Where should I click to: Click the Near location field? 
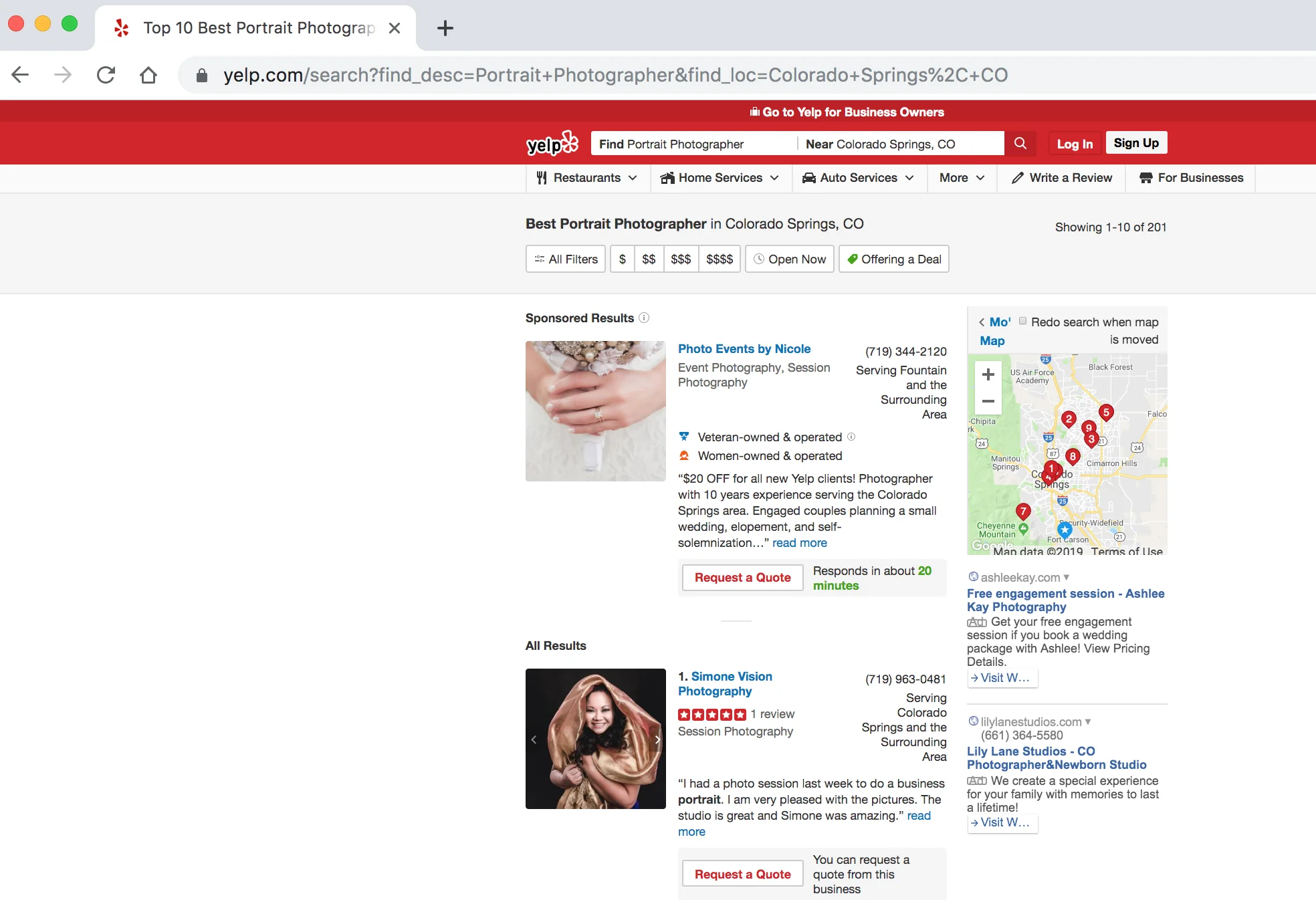[901, 144]
